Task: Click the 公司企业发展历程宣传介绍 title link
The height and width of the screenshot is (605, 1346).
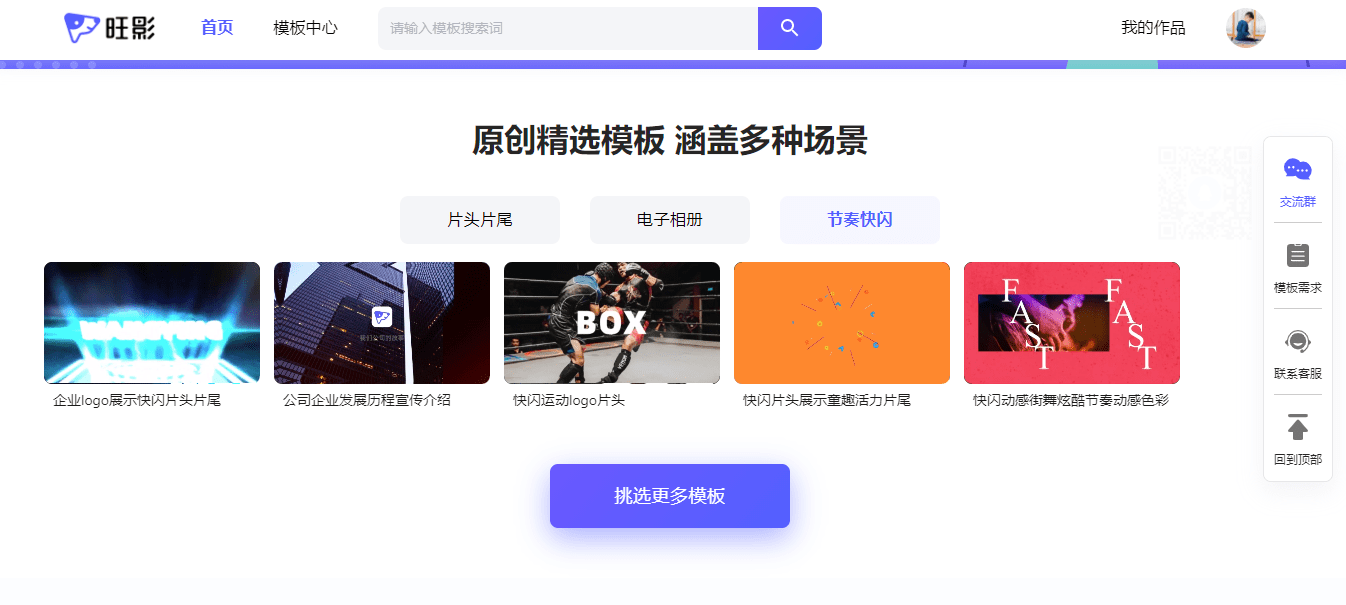Action: tap(367, 400)
